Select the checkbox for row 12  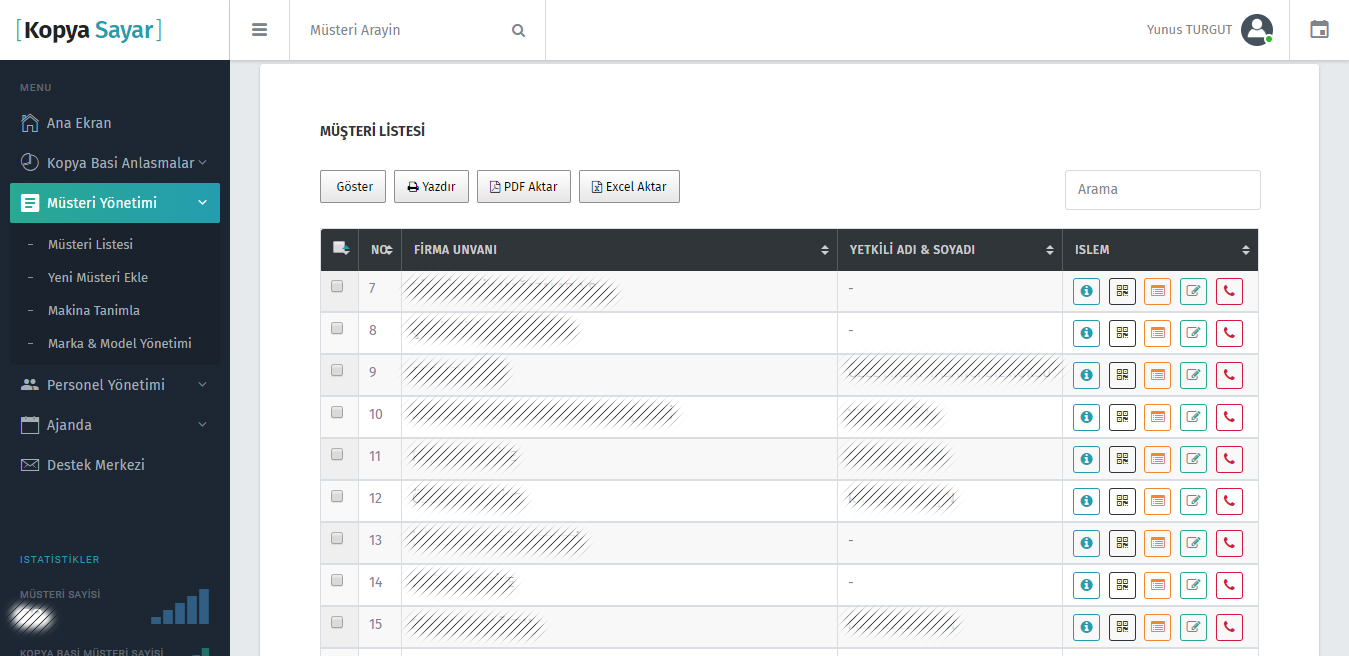(x=337, y=496)
